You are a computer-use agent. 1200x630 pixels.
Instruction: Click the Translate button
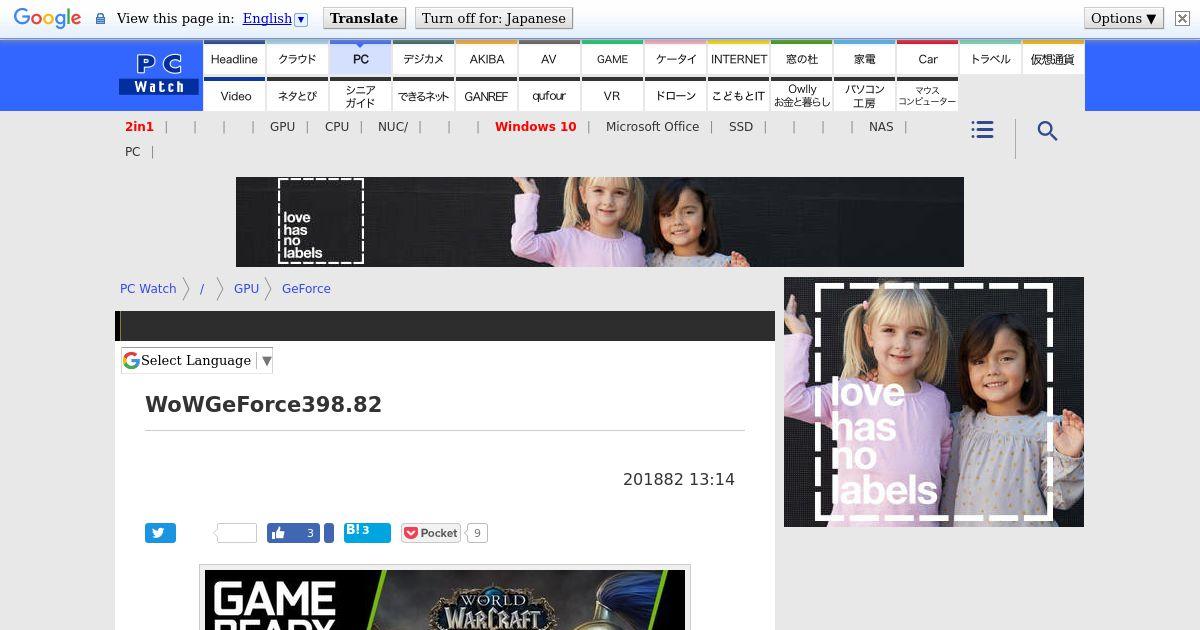click(364, 18)
